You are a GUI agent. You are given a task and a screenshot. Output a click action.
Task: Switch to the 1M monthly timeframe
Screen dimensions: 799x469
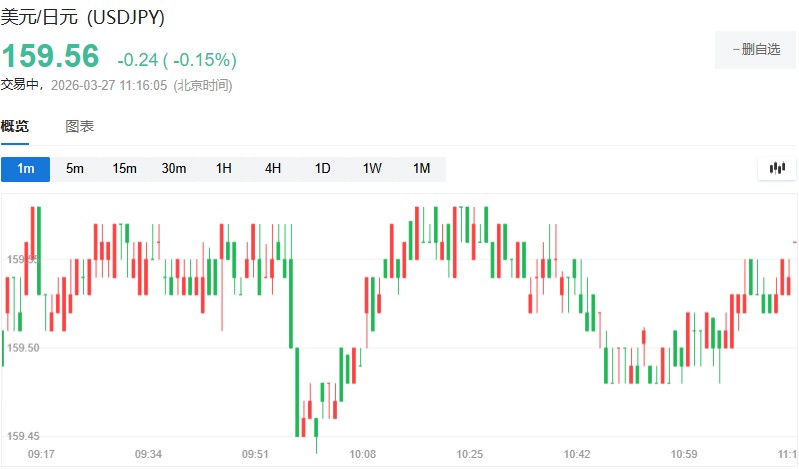pos(422,168)
